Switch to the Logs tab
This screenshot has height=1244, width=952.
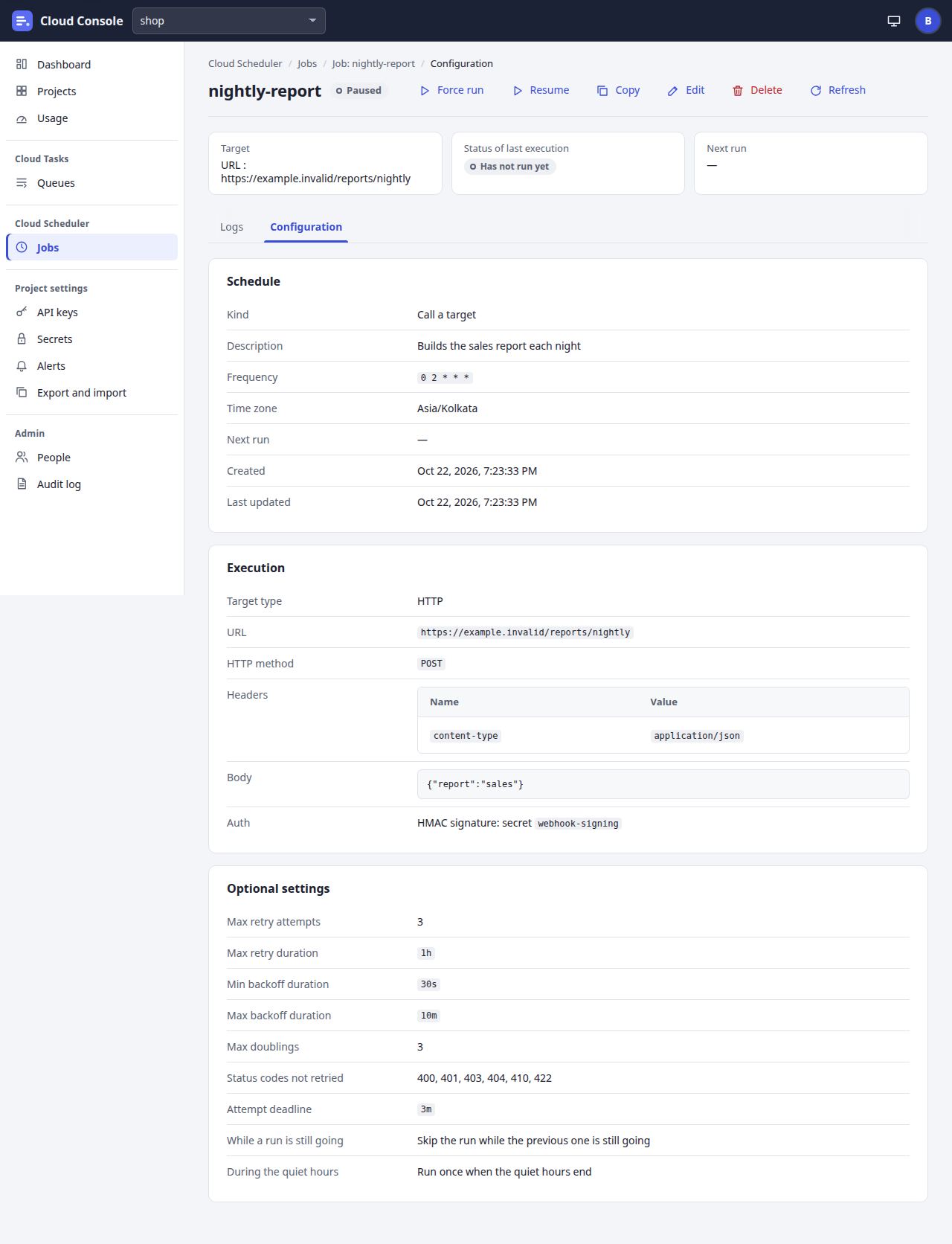(x=231, y=227)
